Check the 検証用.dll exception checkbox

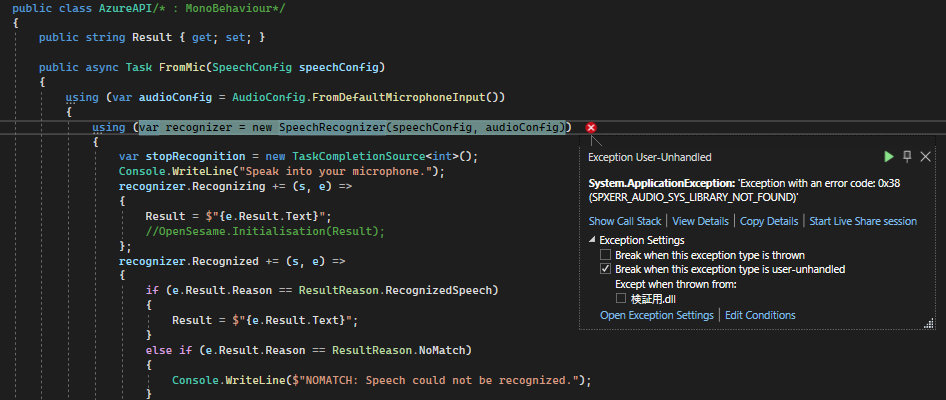tap(621, 298)
